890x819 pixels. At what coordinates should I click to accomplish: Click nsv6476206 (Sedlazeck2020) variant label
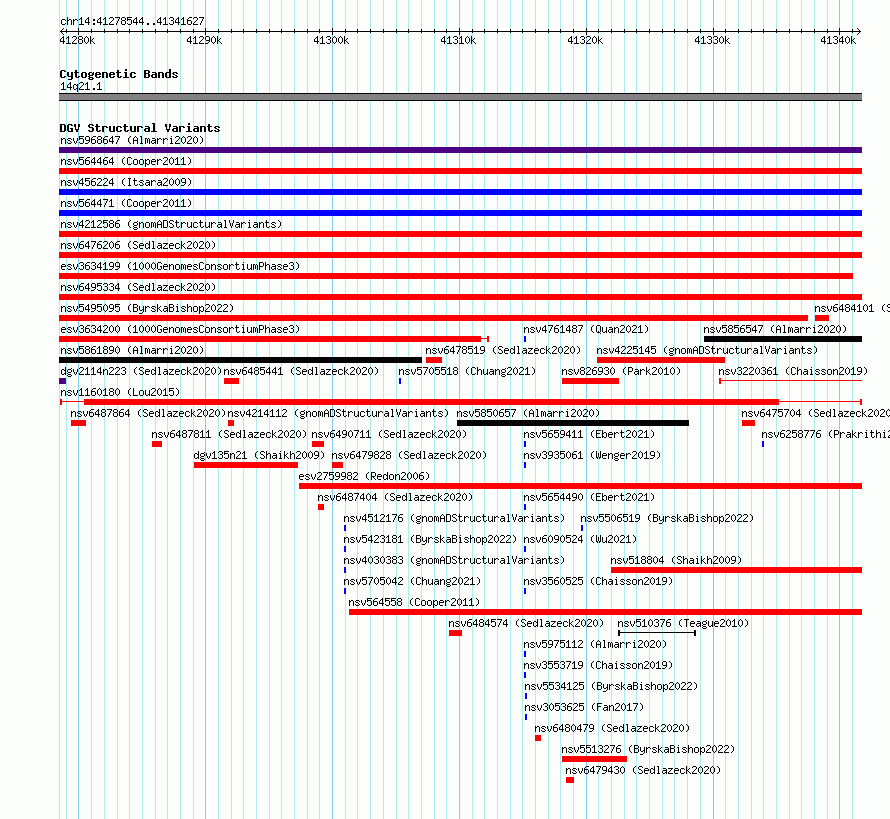(x=138, y=245)
